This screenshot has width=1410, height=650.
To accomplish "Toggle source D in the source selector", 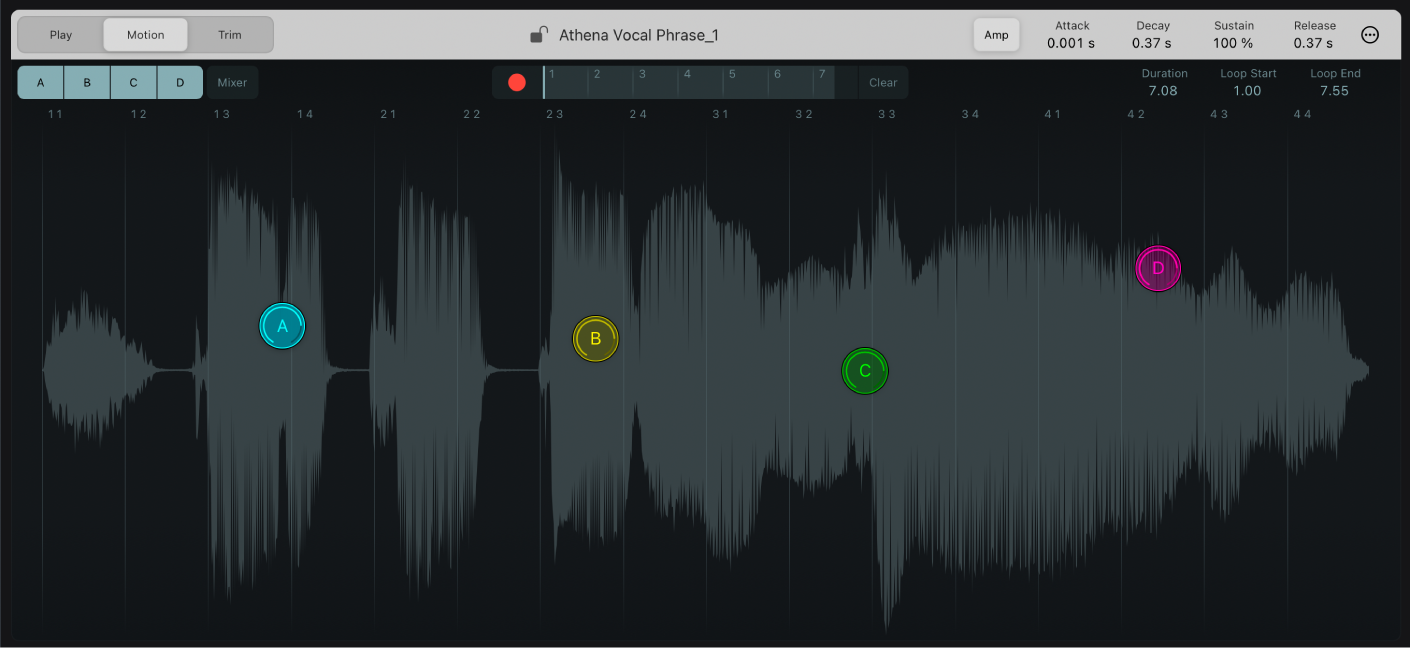I will tap(180, 82).
